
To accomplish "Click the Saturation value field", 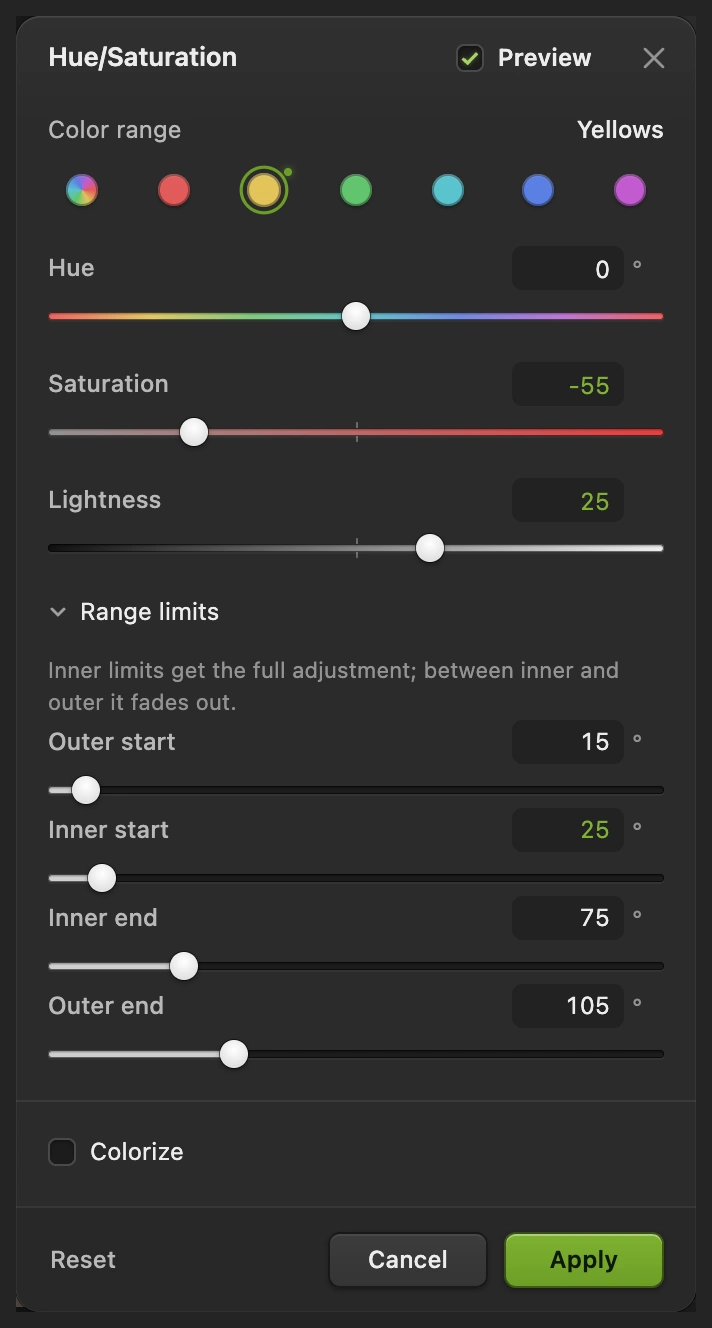I will pyautogui.click(x=568, y=385).
